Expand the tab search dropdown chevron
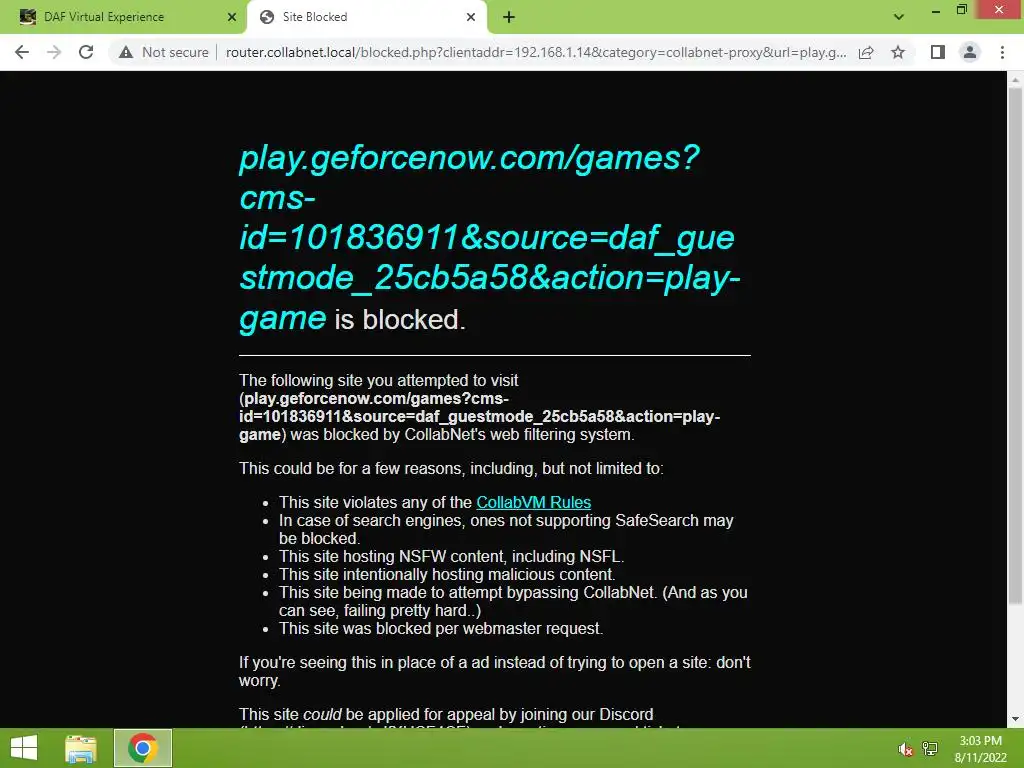Image resolution: width=1024 pixels, height=768 pixels. [x=899, y=17]
